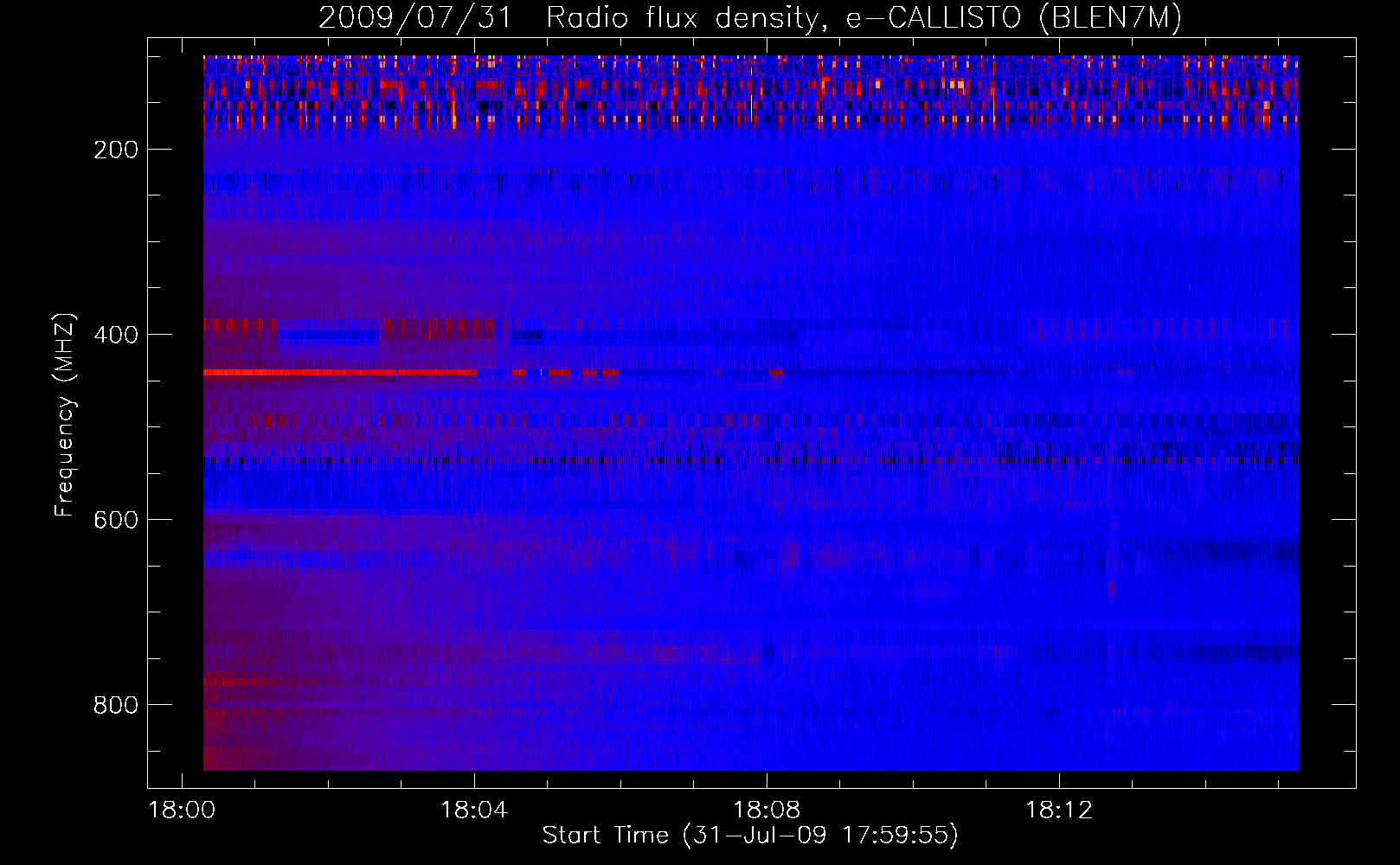Click the 18:04 time tick label

pyautogui.click(x=474, y=811)
